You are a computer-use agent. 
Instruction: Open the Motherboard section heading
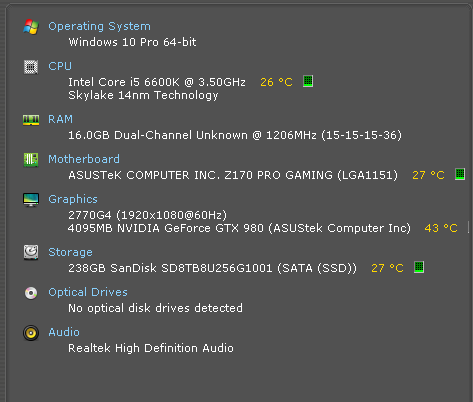(84, 159)
